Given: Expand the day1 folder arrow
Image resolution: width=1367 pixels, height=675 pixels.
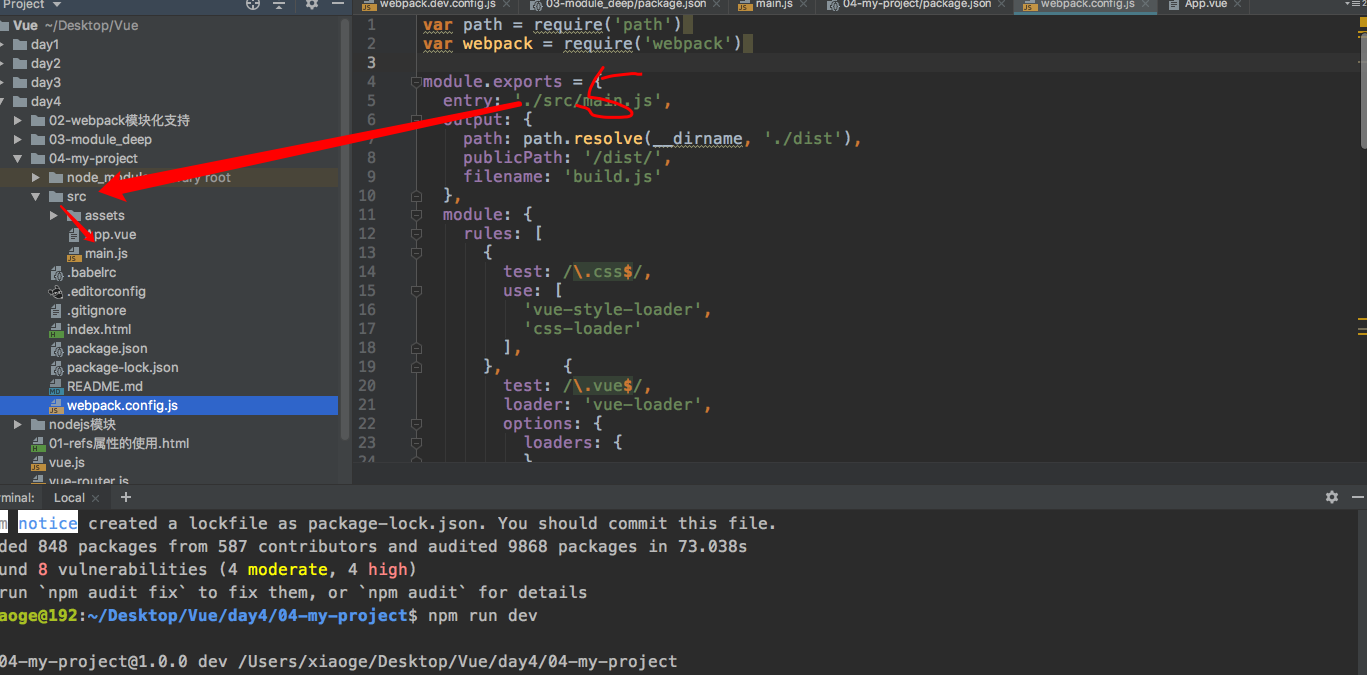Looking at the screenshot, I should (4, 45).
